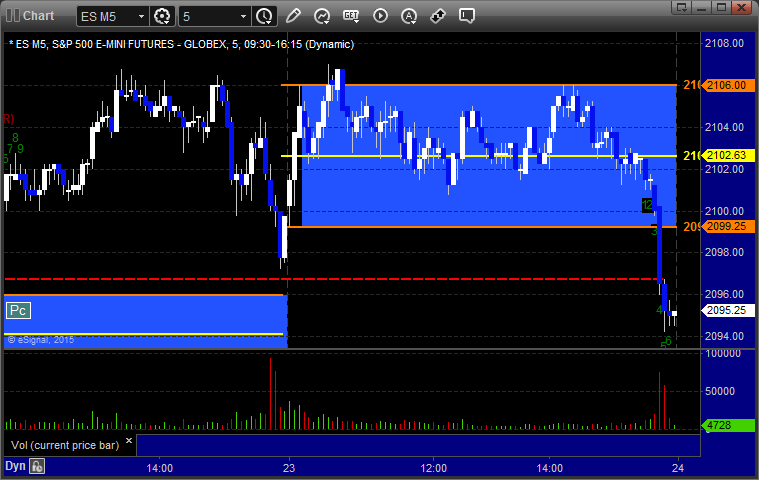Toggle the time lock icon beside Dyn
759x480 pixels.
37,466
